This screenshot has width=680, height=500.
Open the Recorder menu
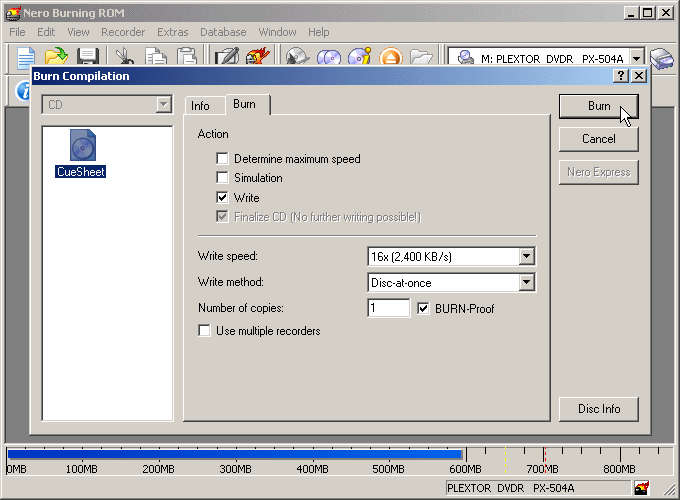click(123, 32)
